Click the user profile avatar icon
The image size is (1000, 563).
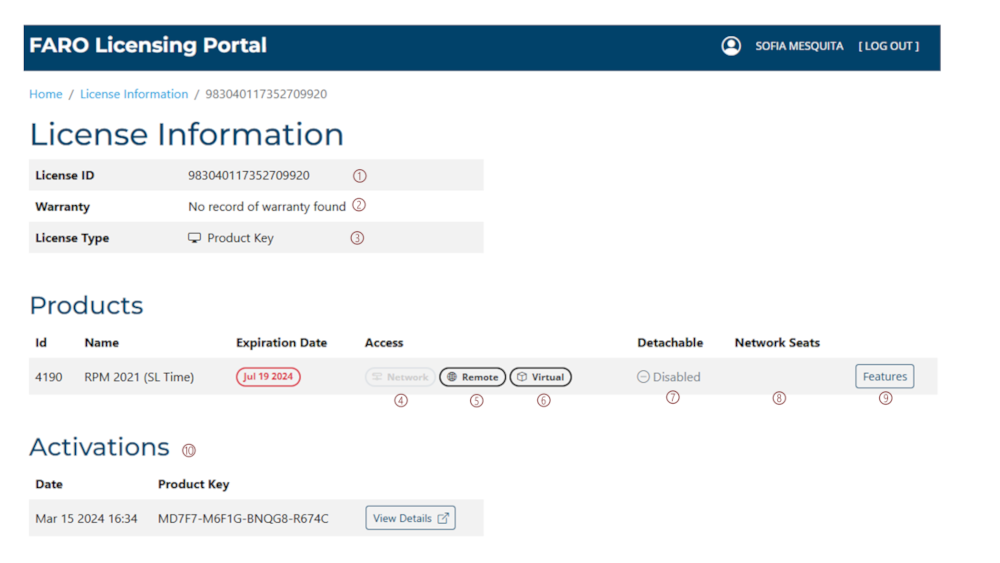[x=731, y=46]
